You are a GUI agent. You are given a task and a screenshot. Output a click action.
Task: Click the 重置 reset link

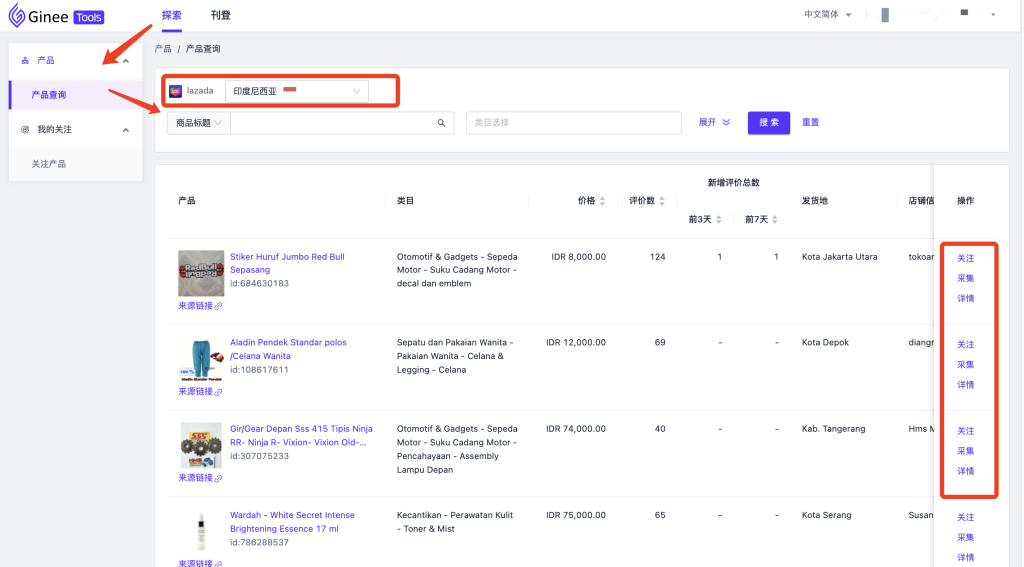pyautogui.click(x=810, y=123)
